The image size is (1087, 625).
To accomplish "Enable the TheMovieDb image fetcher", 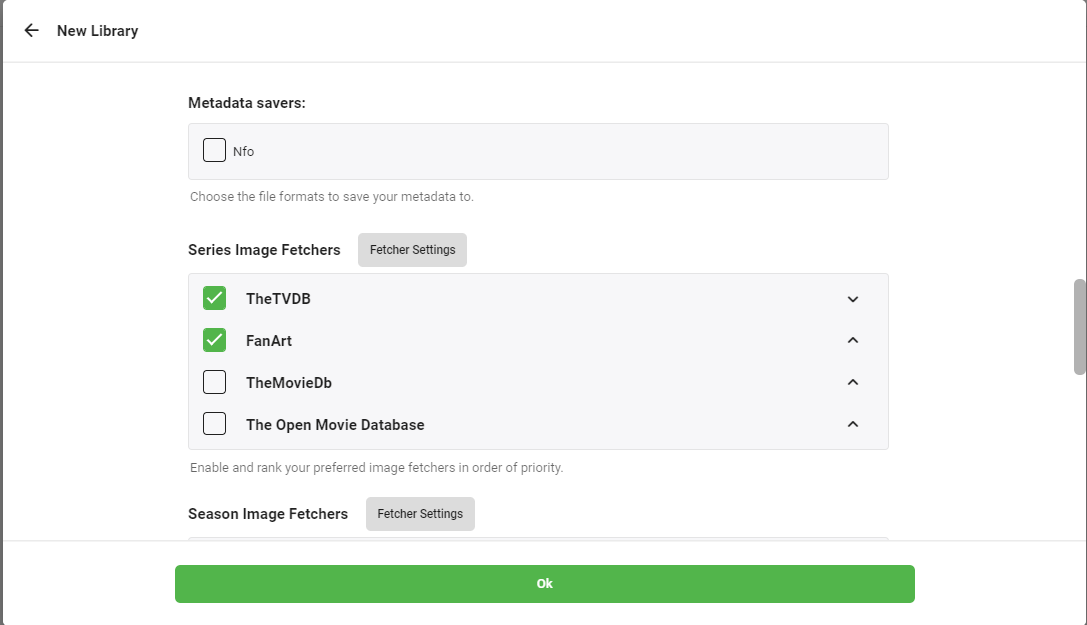I will 214,382.
